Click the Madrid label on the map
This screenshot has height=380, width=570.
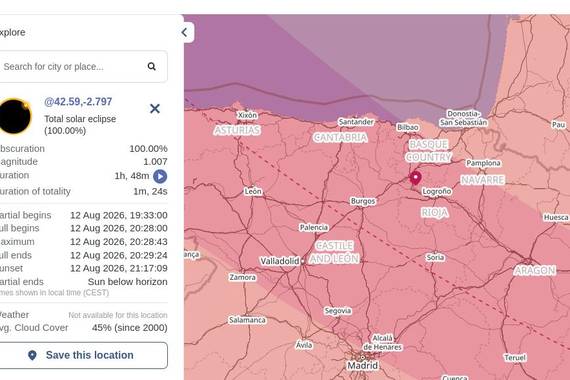[362, 365]
